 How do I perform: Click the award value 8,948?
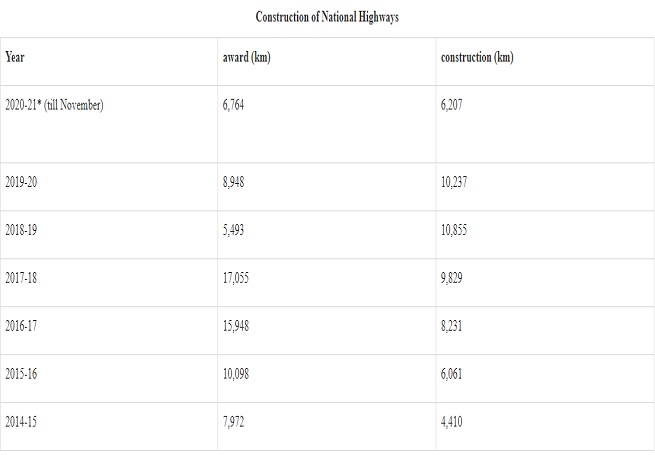234,182
